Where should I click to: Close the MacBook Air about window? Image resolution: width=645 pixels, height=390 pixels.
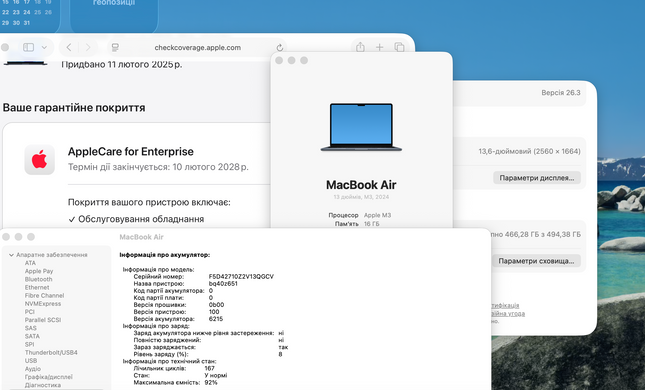coord(279,60)
